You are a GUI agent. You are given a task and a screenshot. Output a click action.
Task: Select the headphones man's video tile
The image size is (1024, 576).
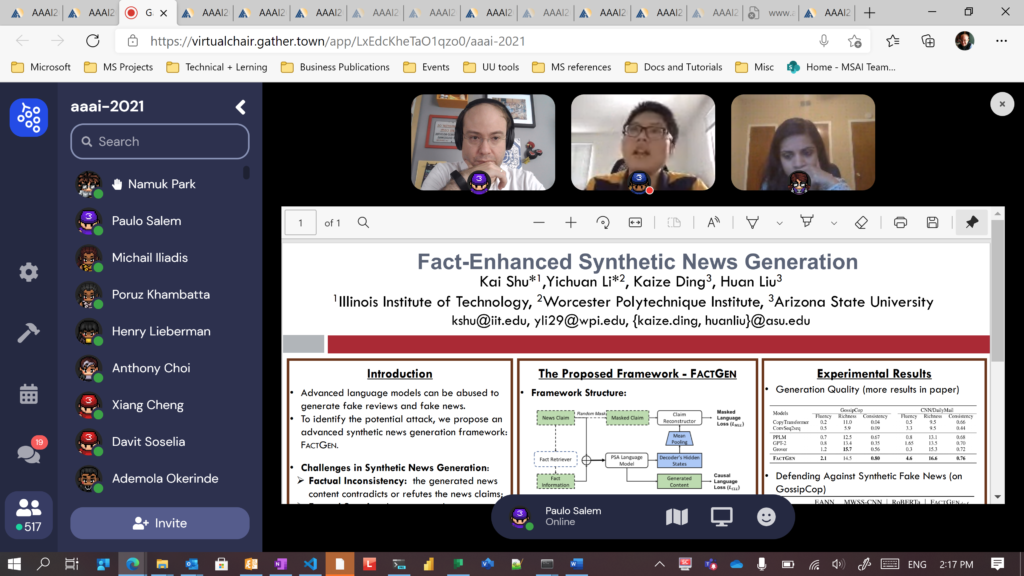click(x=483, y=142)
